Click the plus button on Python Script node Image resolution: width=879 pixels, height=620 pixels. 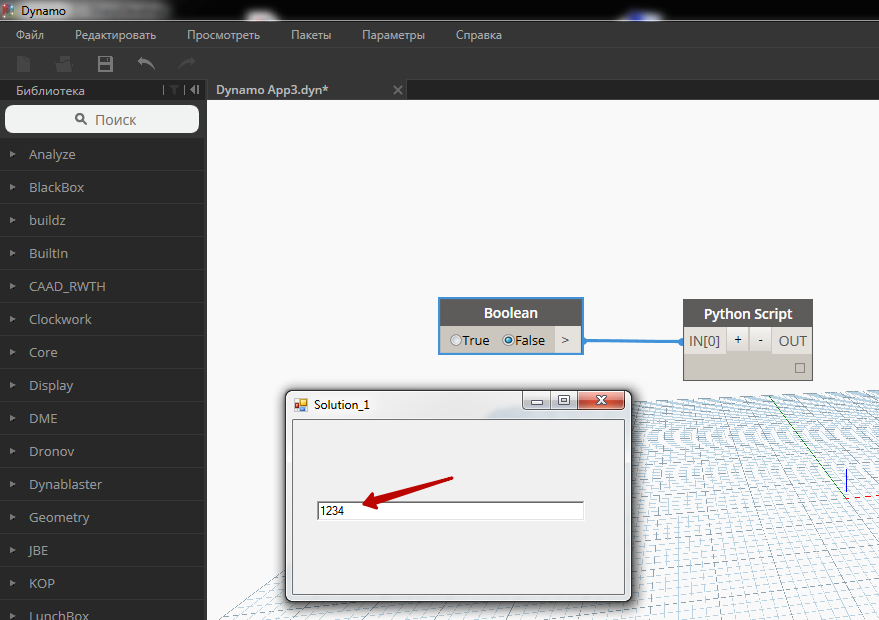click(x=738, y=340)
